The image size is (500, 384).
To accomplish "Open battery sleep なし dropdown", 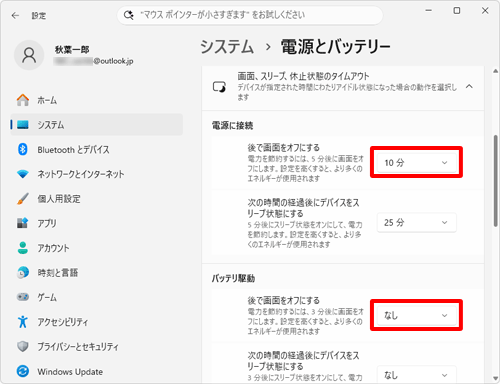I will point(416,375).
